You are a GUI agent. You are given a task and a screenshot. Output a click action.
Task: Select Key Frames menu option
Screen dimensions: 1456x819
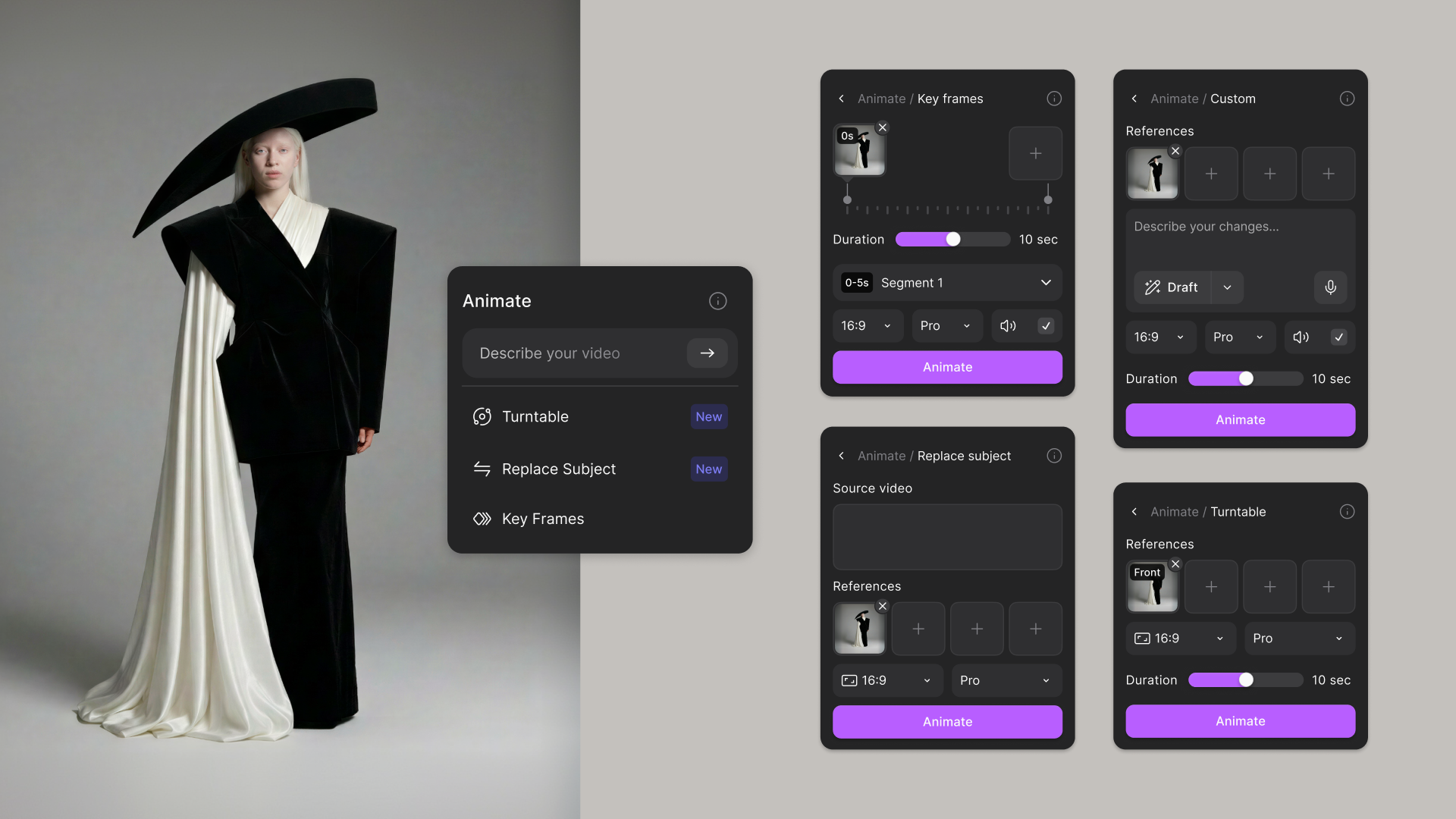599,519
